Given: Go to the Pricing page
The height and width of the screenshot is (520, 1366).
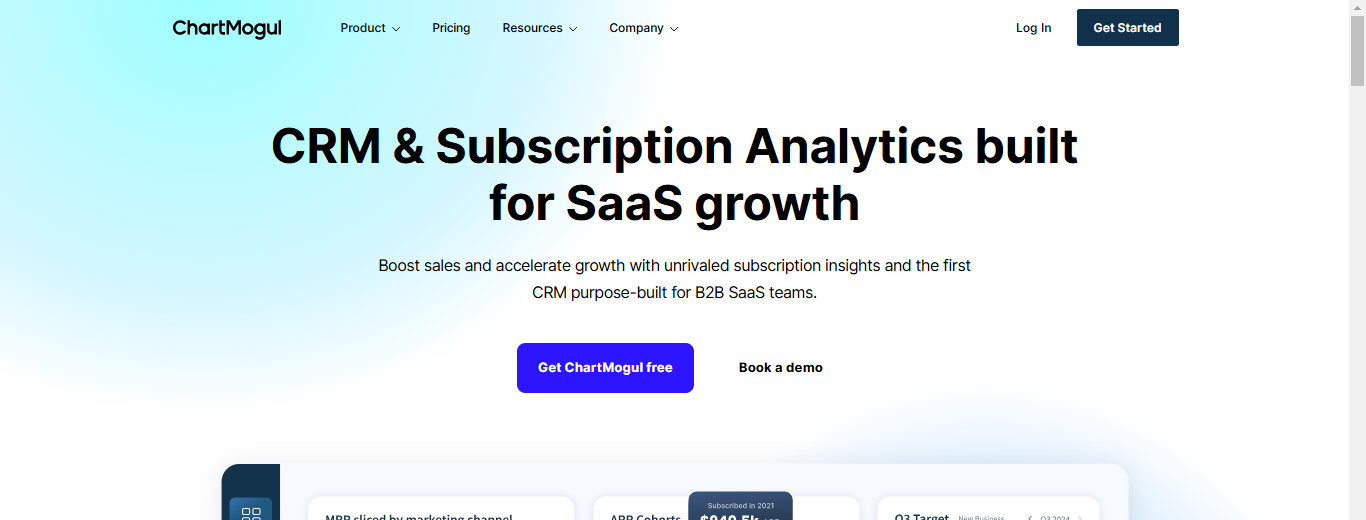Looking at the screenshot, I should (451, 28).
